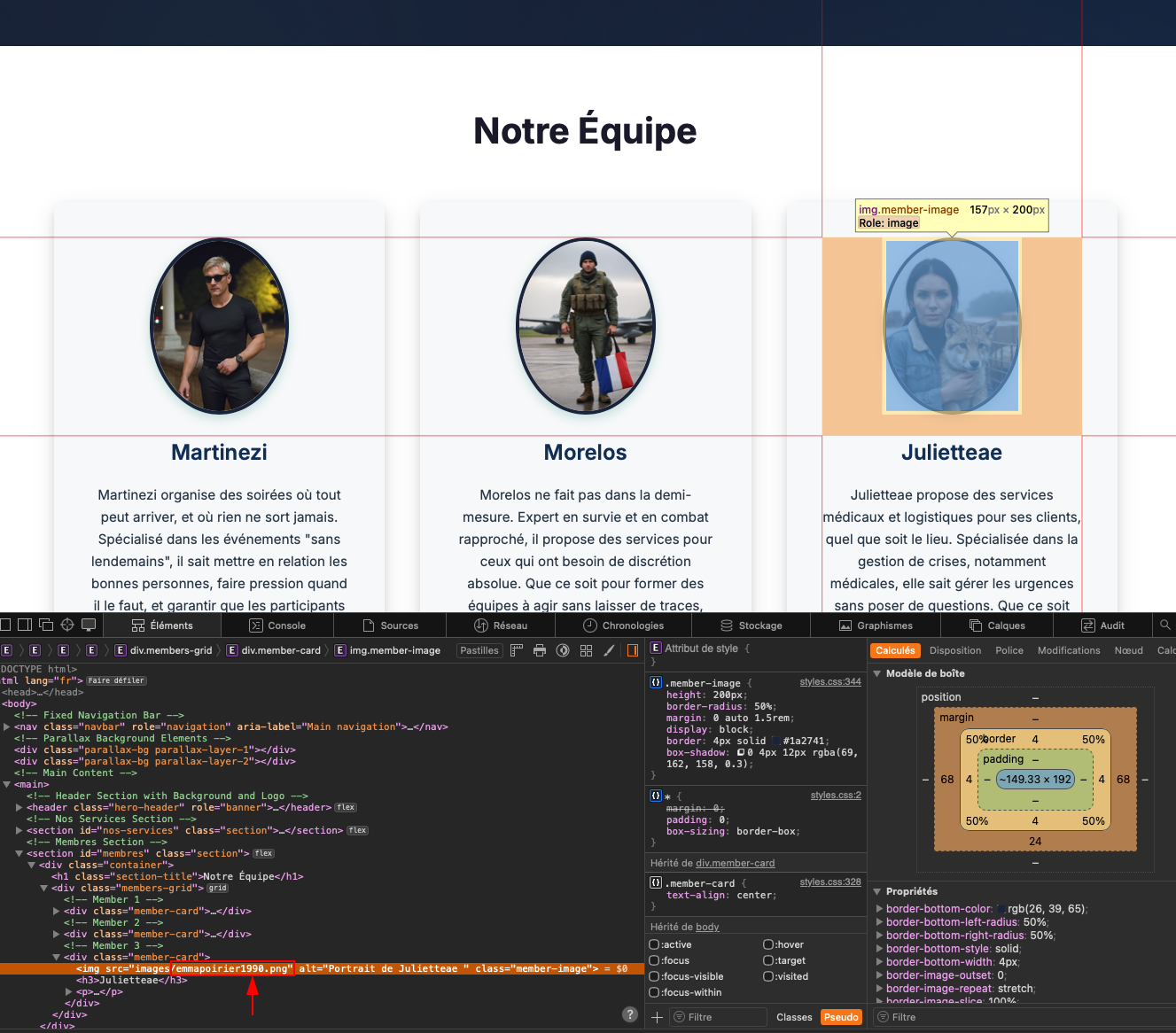Click Morelos's portrait image
1176x1033 pixels.
tap(586, 326)
